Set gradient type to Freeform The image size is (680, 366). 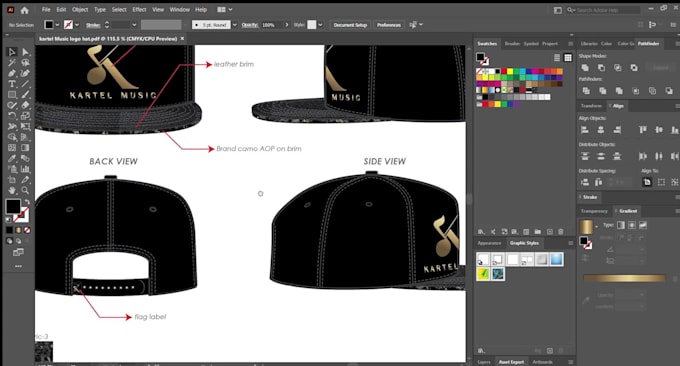643,225
